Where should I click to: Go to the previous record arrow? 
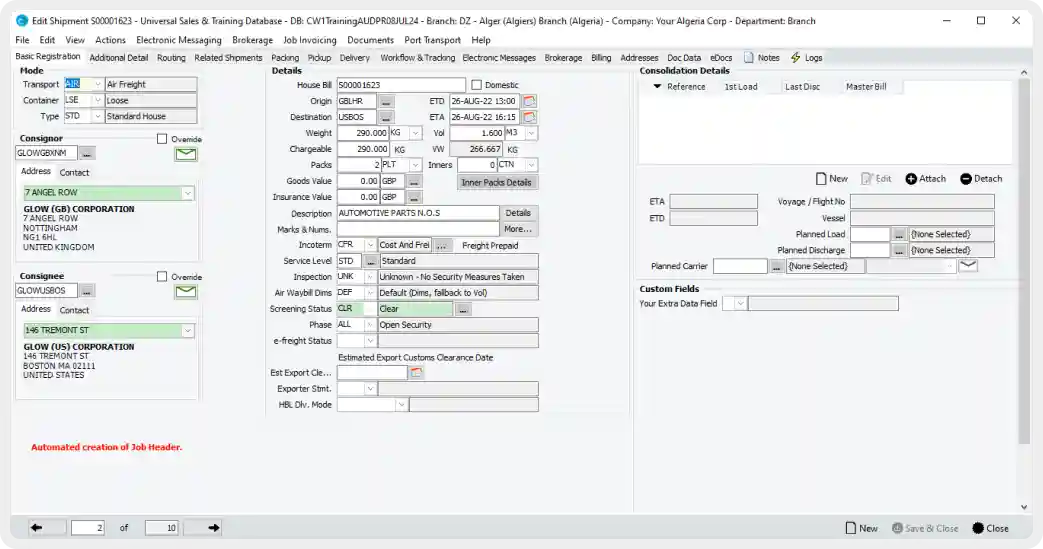(36, 528)
